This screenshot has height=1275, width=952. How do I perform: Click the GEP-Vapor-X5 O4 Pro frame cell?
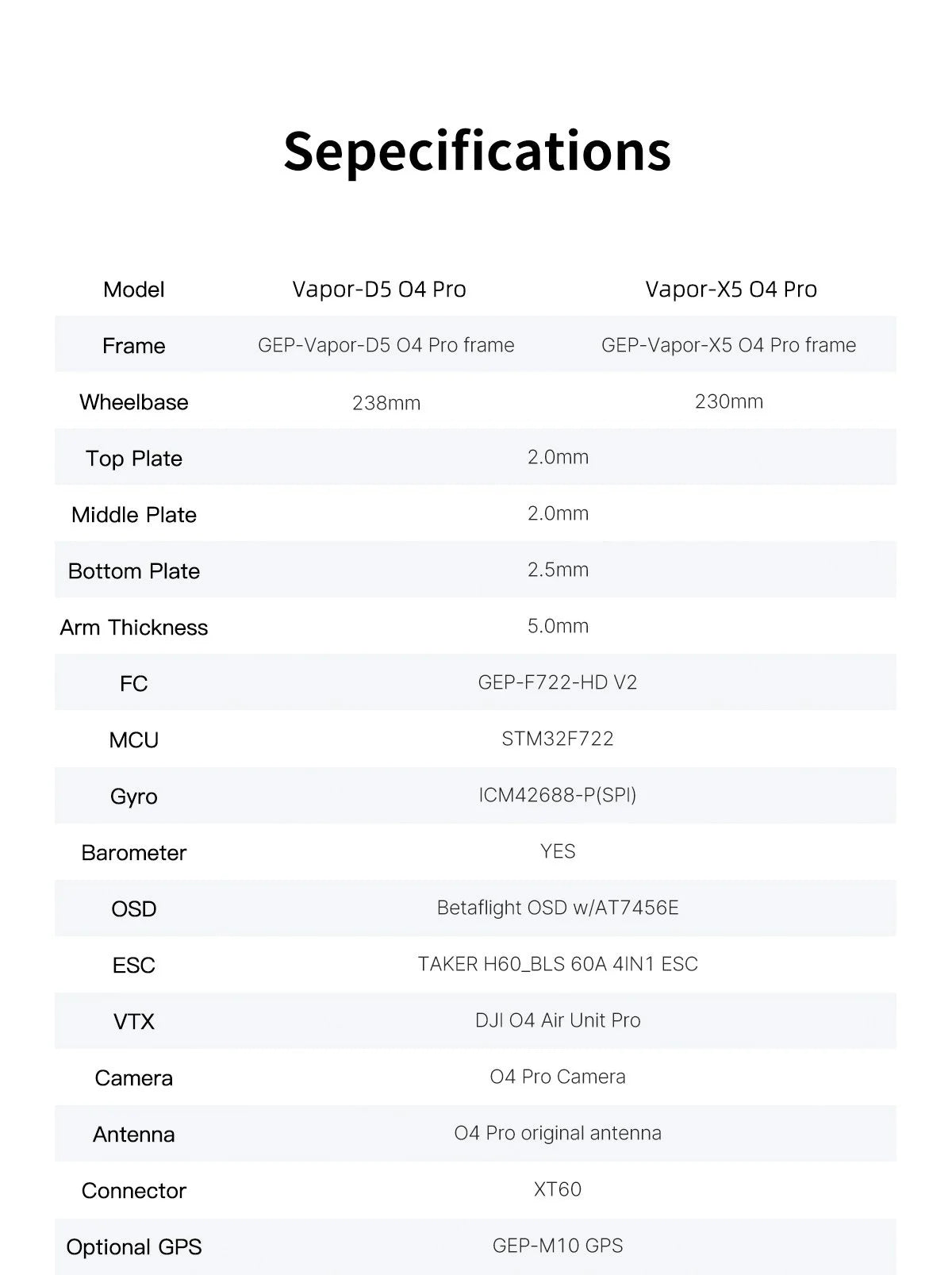728,345
